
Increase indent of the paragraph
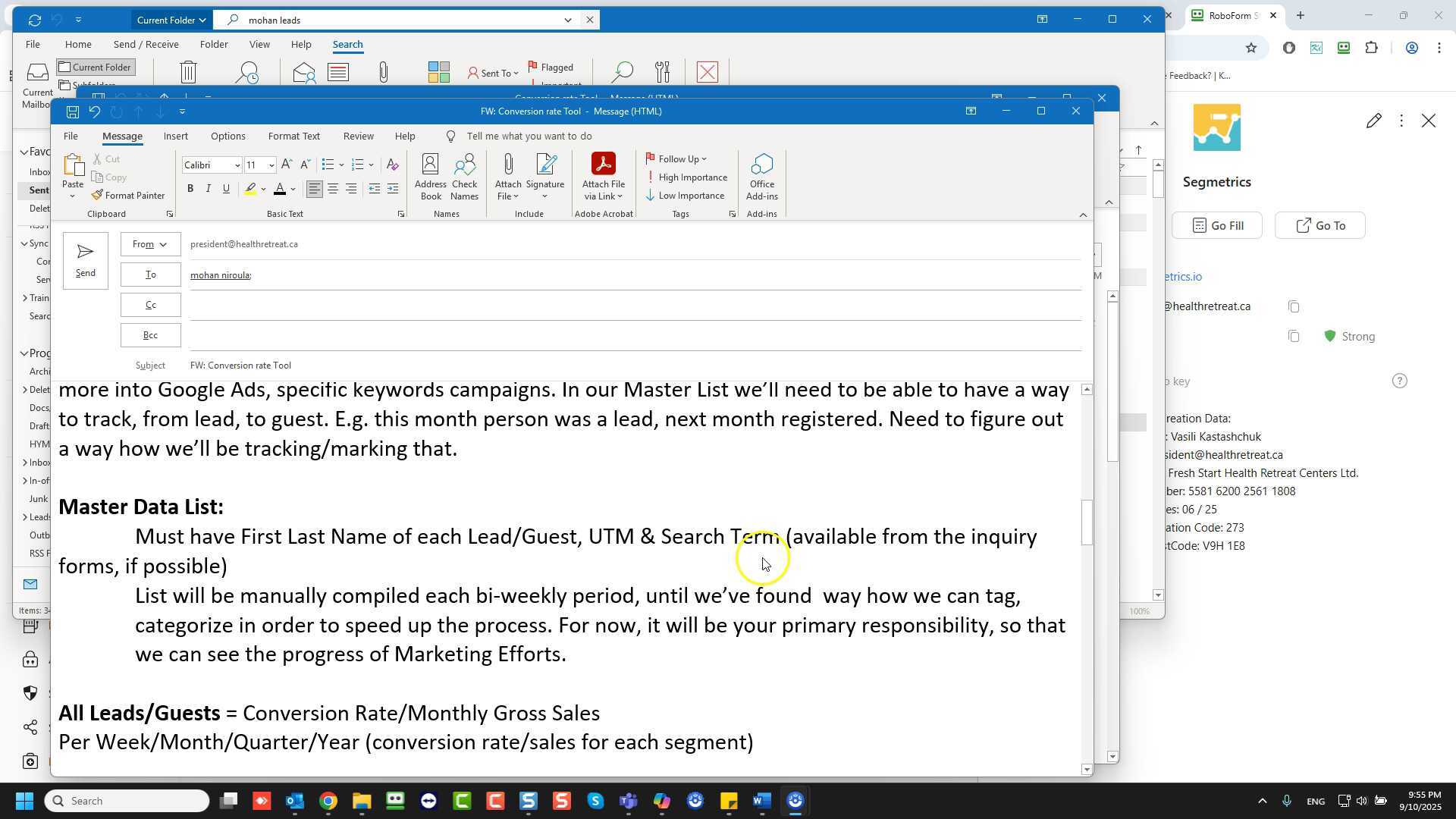pos(393,189)
